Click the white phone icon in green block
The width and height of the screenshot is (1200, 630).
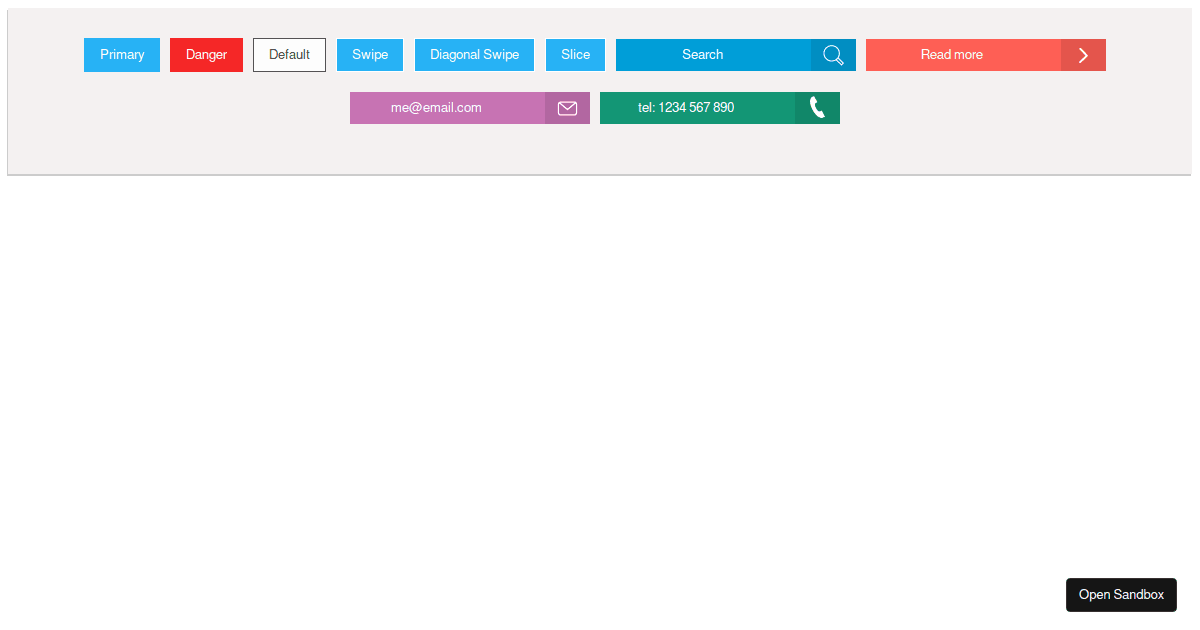[816, 107]
